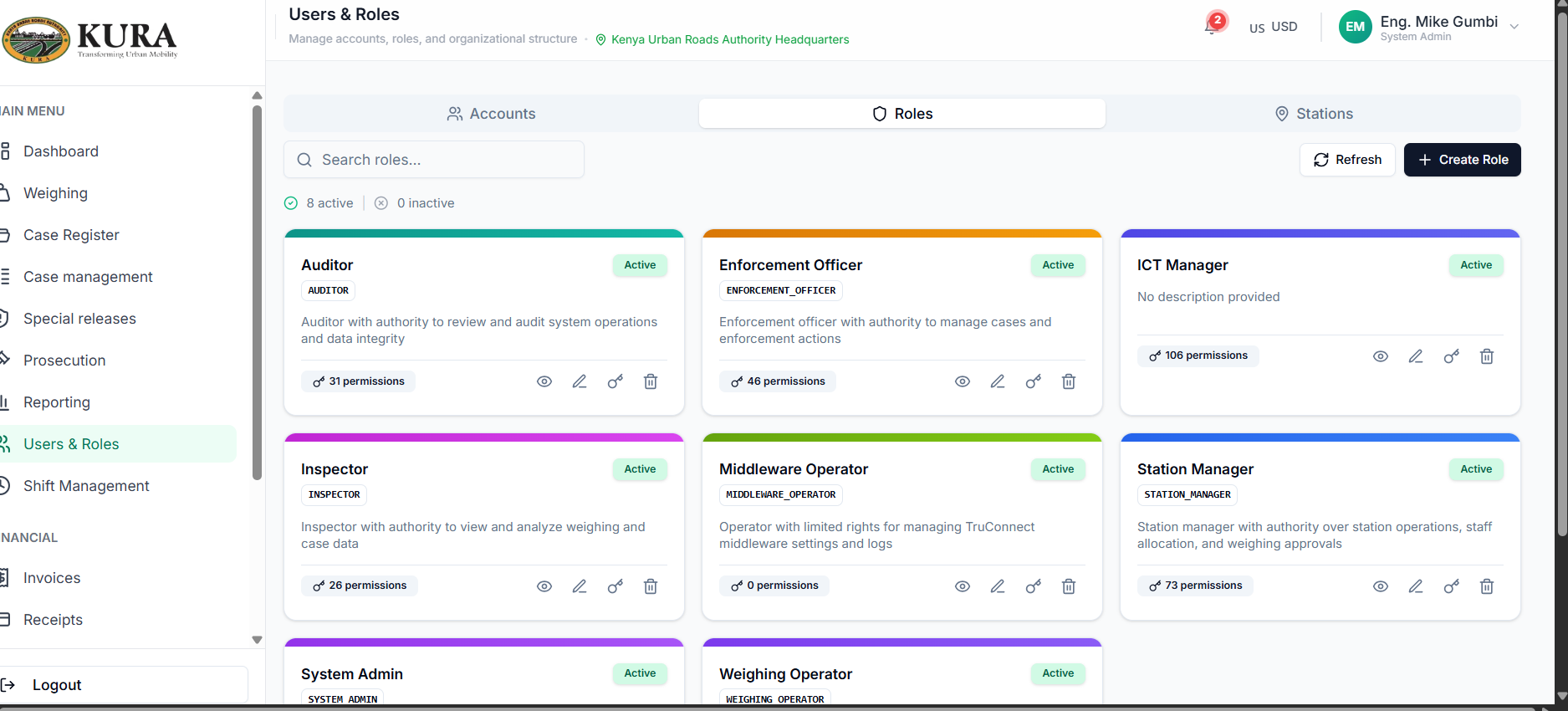Switch to the Accounts tab

[491, 114]
